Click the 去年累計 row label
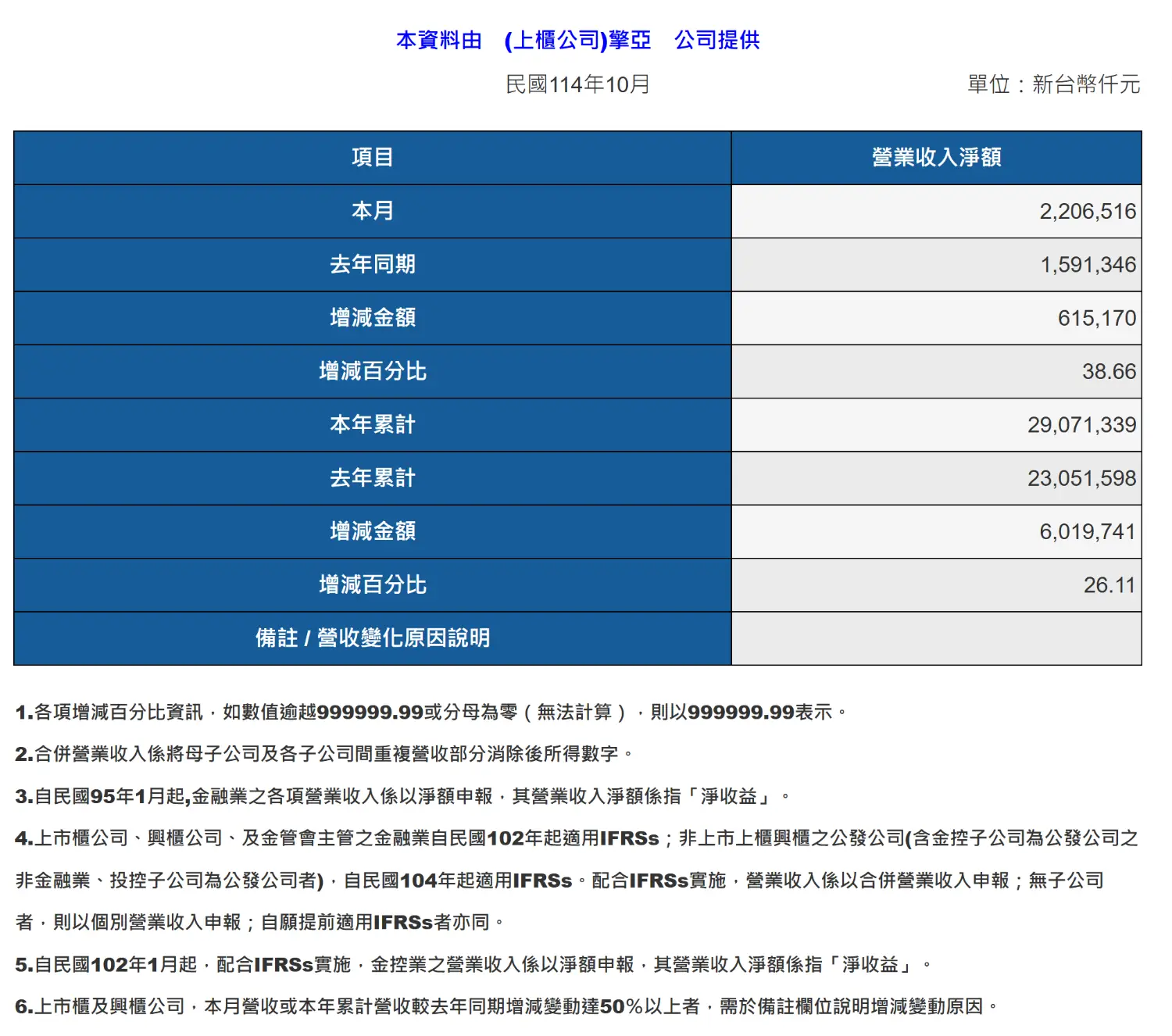This screenshot has height=1036, width=1172. (x=372, y=477)
